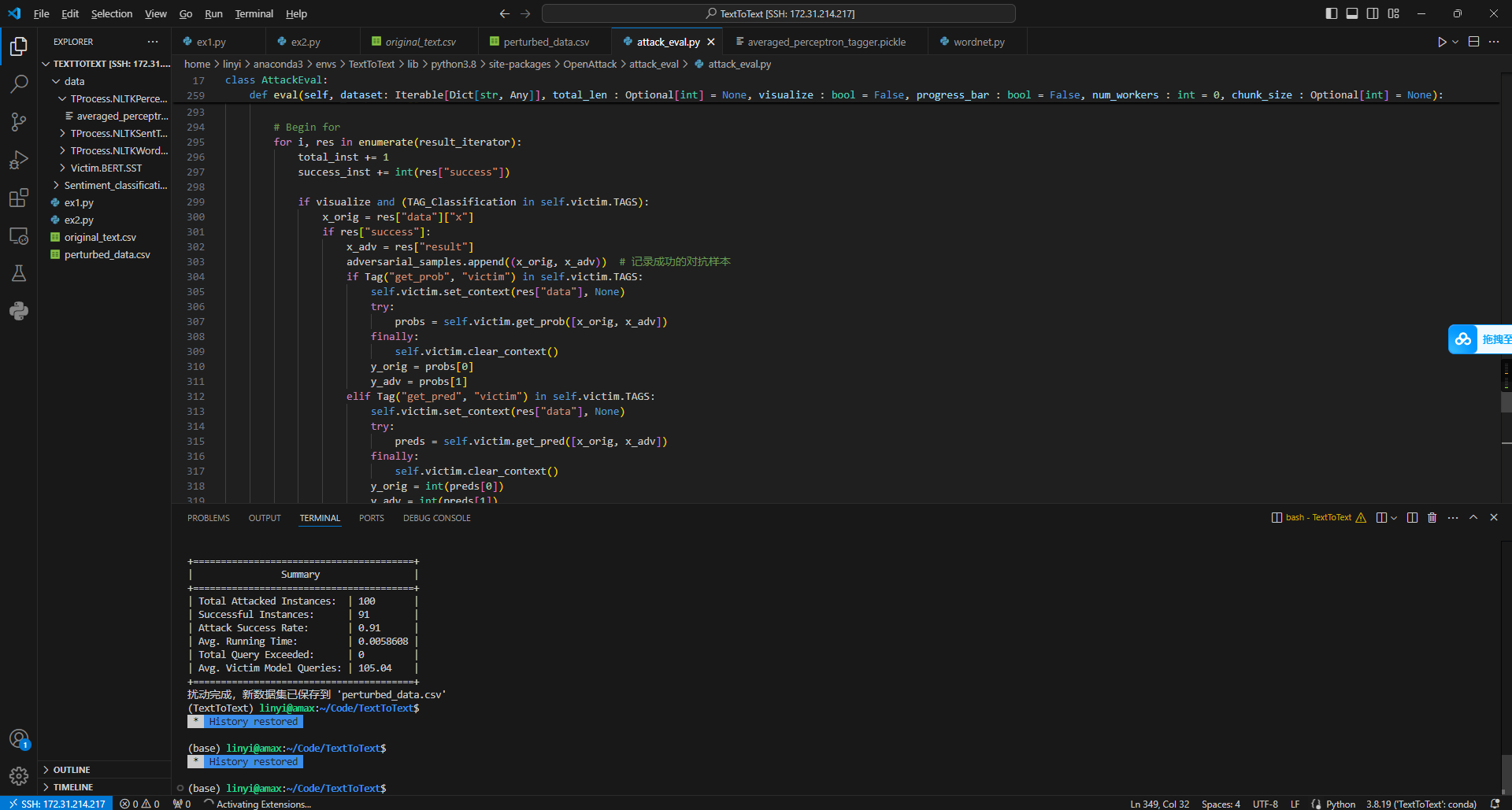The width and height of the screenshot is (1512, 810).
Task: Open the Selection menu
Action: click(x=112, y=13)
